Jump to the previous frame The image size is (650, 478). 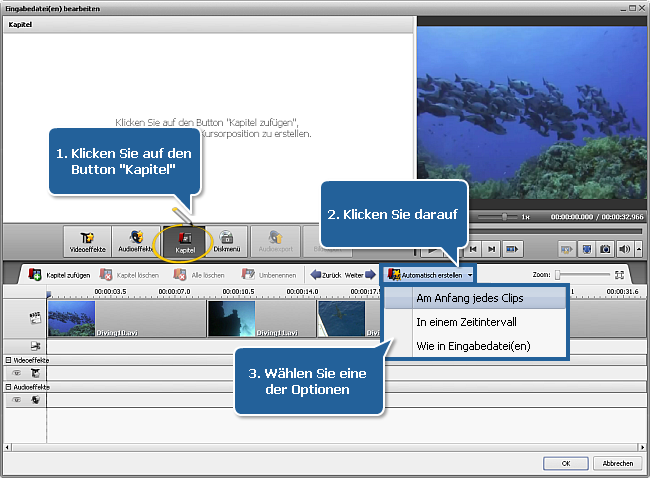tap(474, 248)
